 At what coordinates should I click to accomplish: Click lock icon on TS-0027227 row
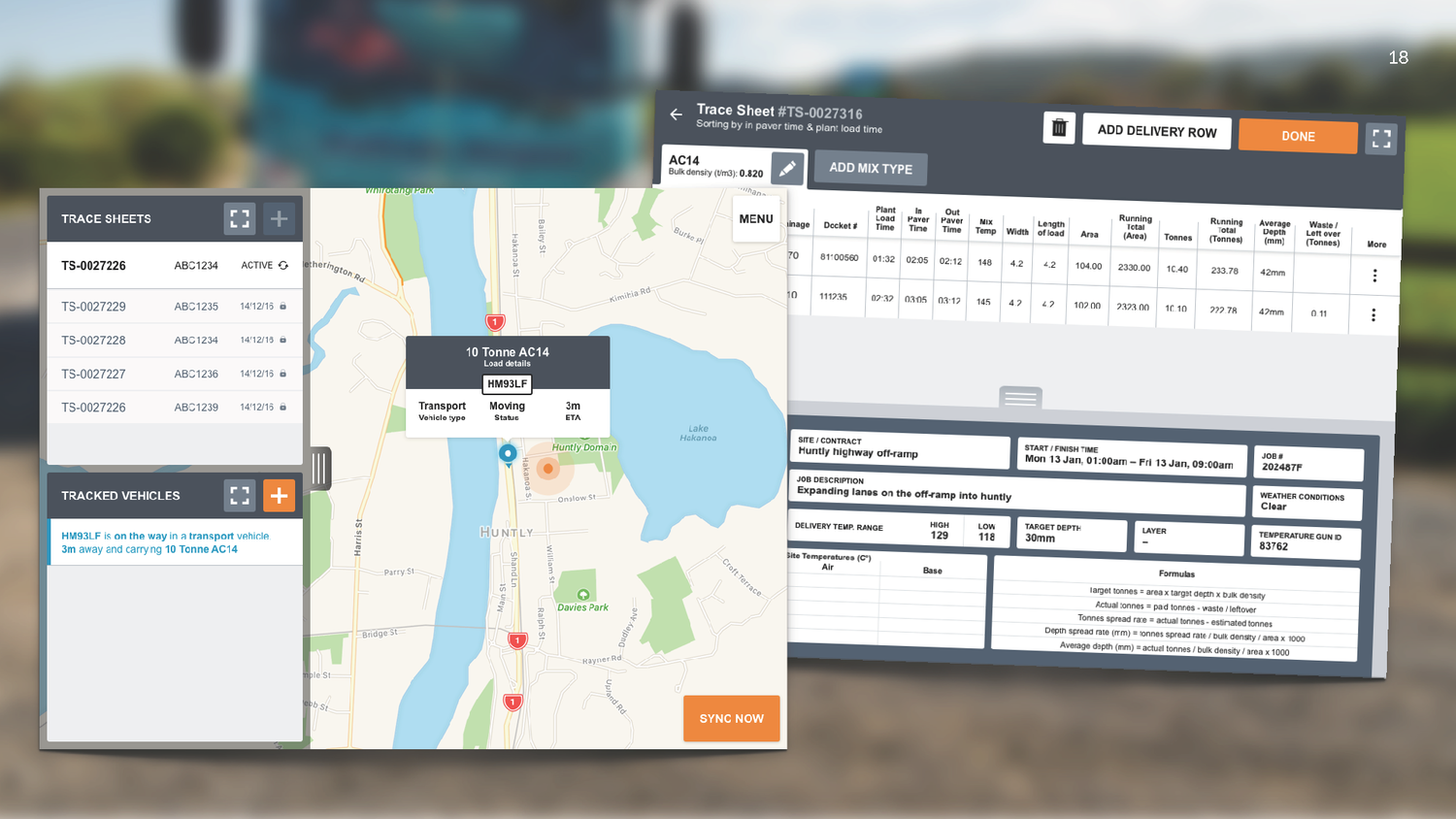tap(283, 374)
